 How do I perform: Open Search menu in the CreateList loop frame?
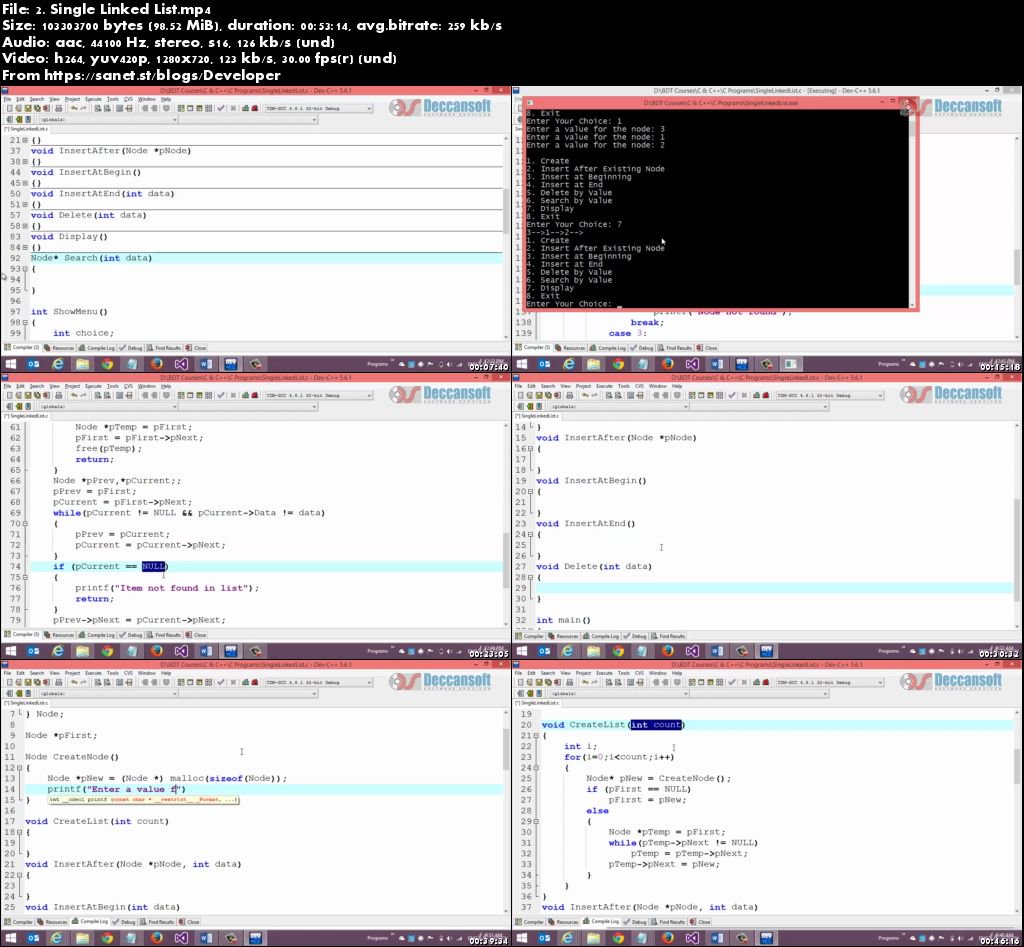tap(548, 673)
